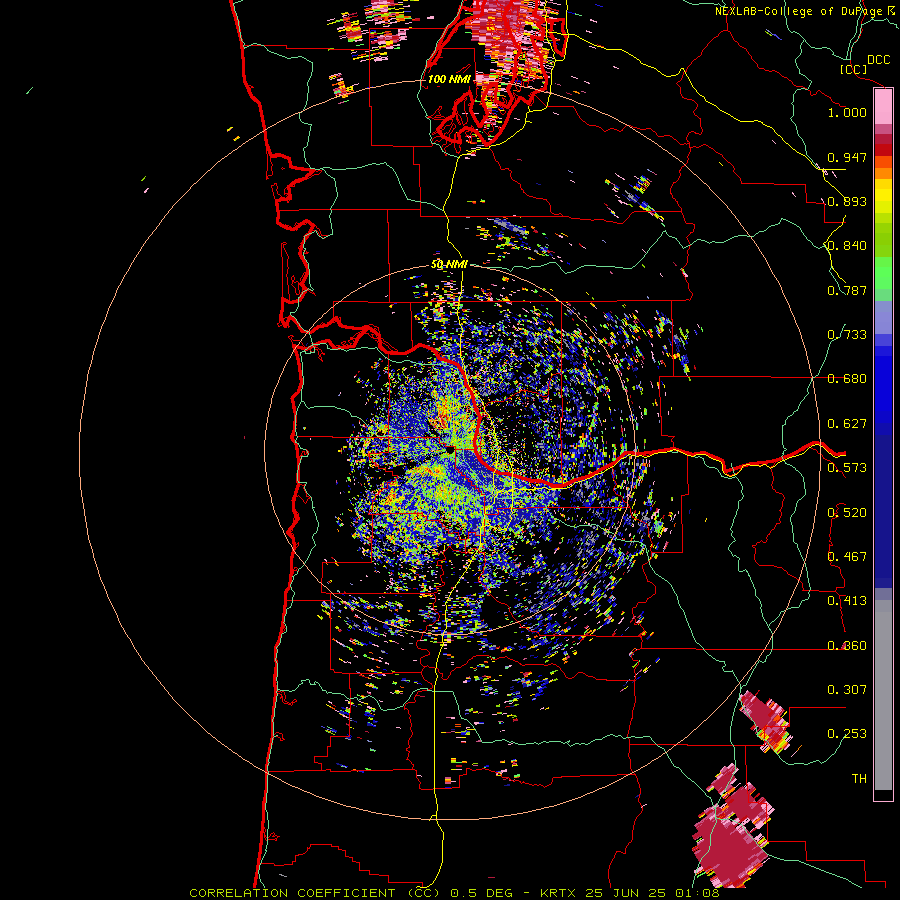Screen dimensions: 900x900
Task: Click the 100 NMI range ring label
Action: [449, 79]
